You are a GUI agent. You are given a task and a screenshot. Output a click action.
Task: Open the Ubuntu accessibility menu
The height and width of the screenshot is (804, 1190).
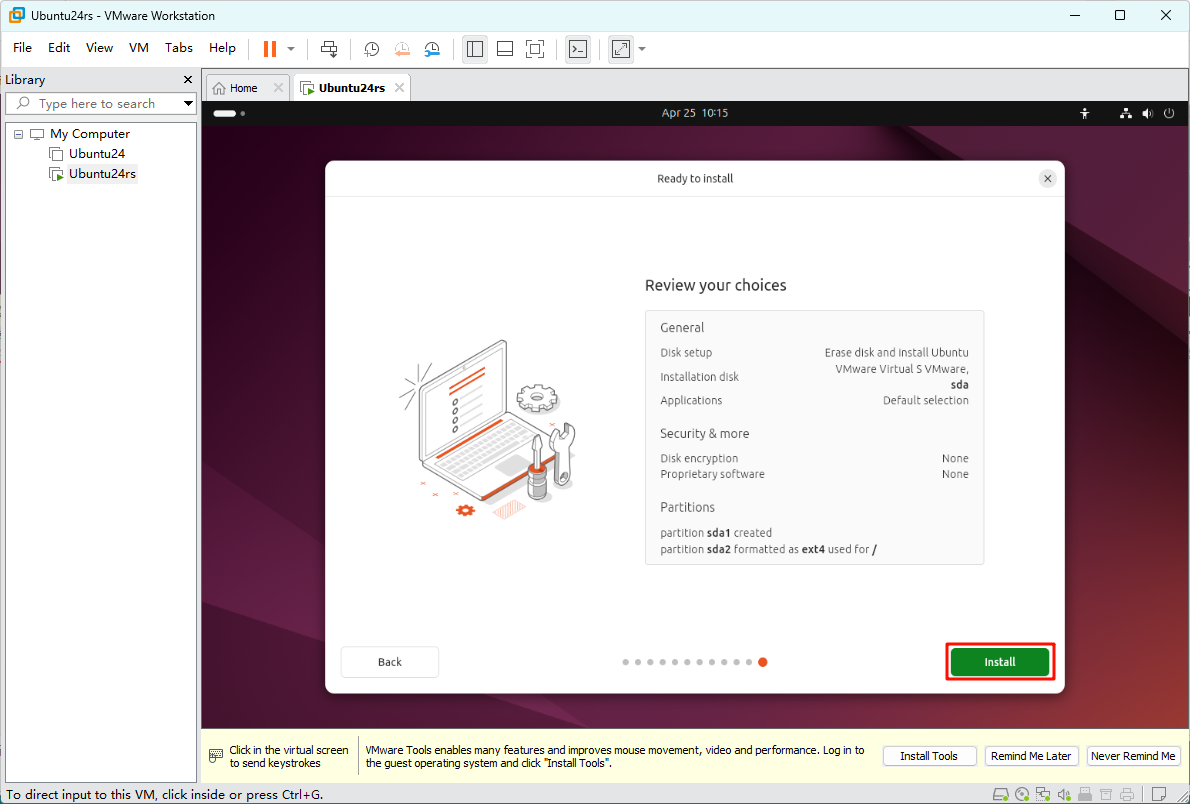tap(1085, 113)
